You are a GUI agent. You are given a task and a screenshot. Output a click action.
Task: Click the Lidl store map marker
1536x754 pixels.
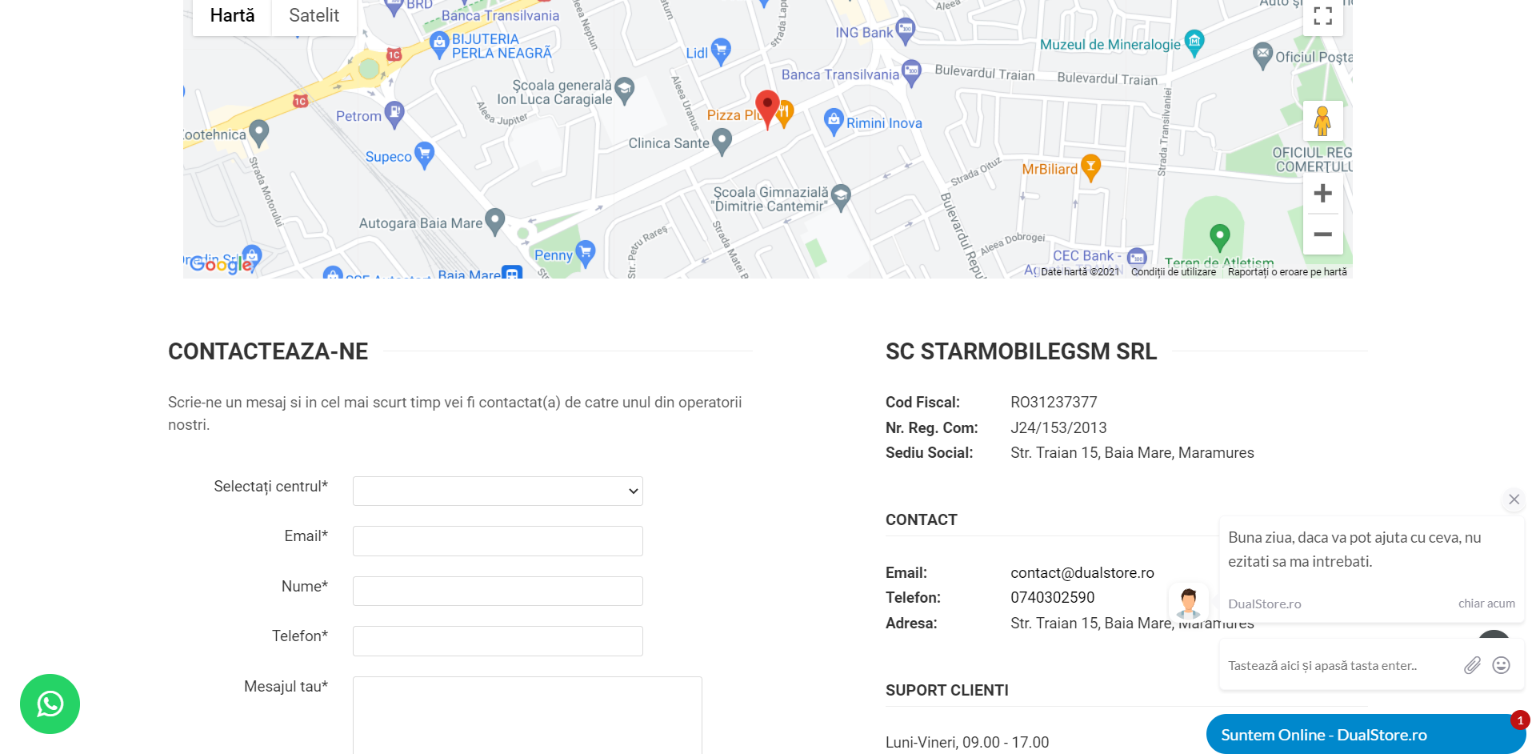(720, 48)
